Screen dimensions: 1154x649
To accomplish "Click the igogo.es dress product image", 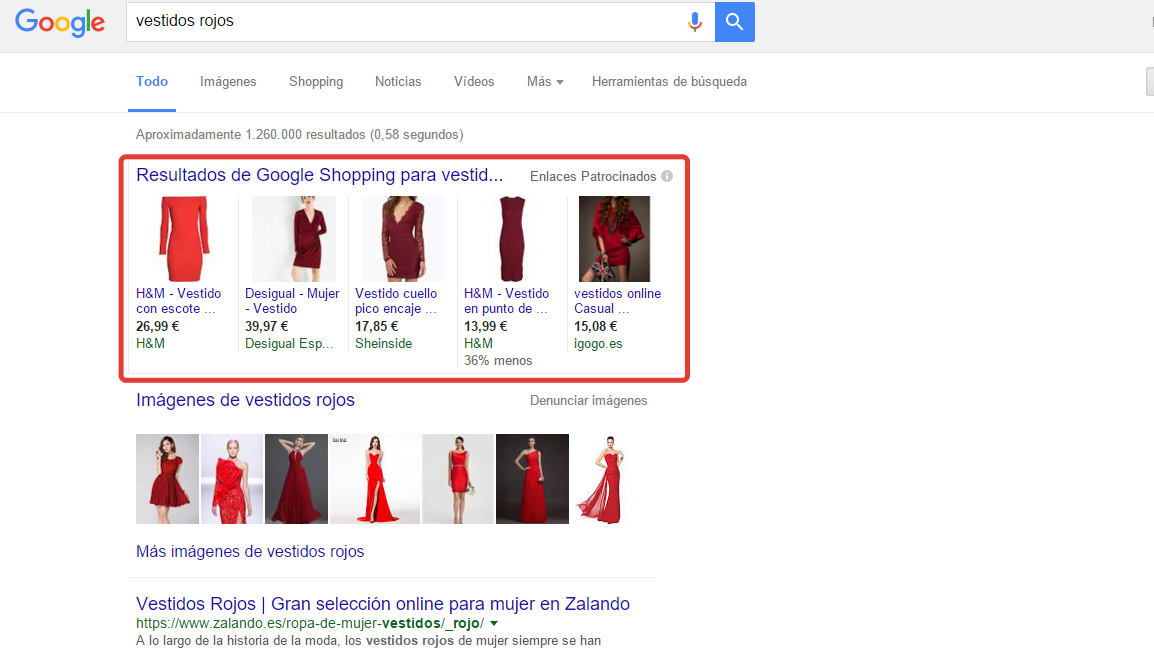I will tap(615, 238).
